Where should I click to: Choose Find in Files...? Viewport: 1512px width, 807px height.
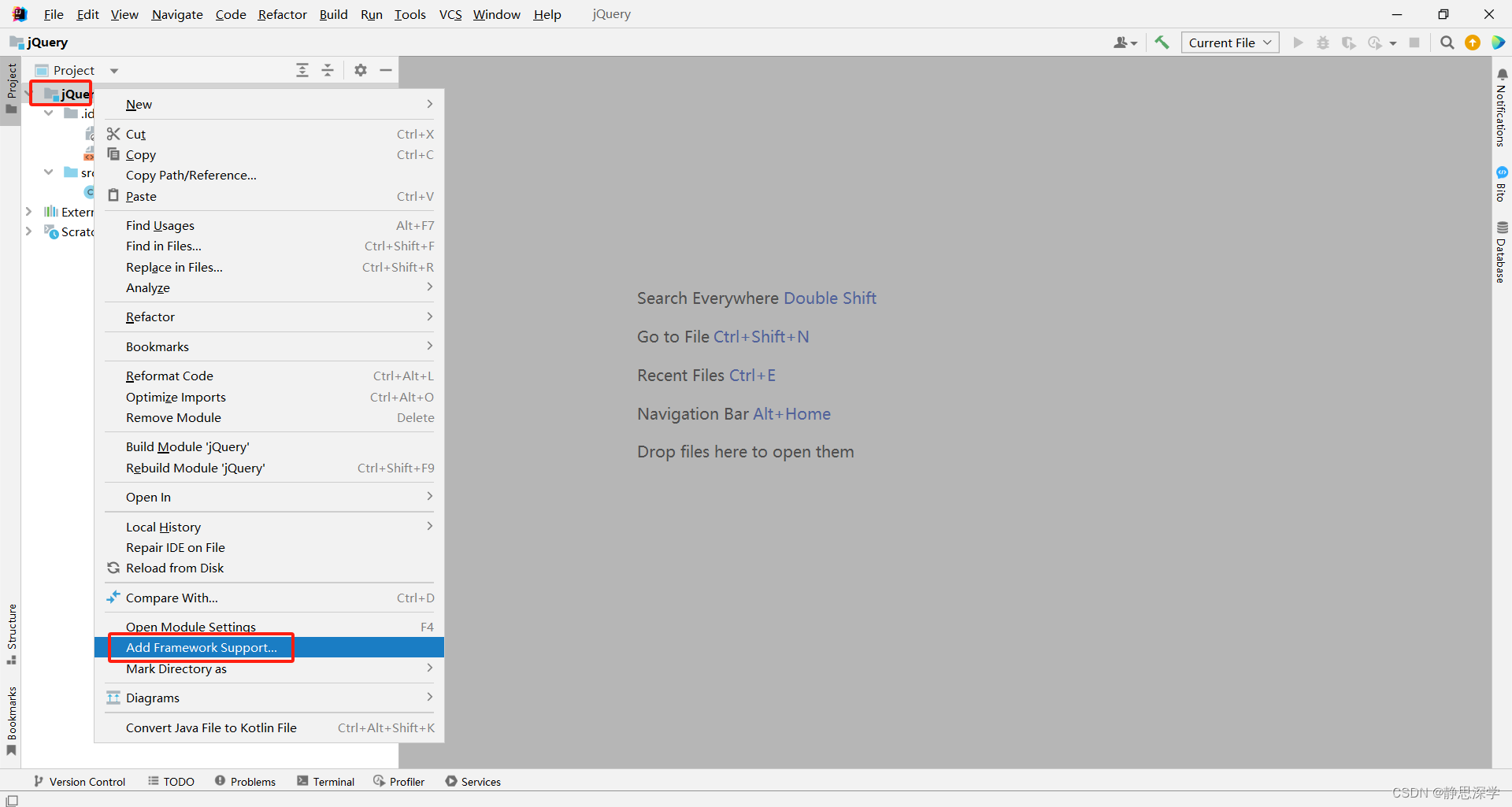[270, 246]
